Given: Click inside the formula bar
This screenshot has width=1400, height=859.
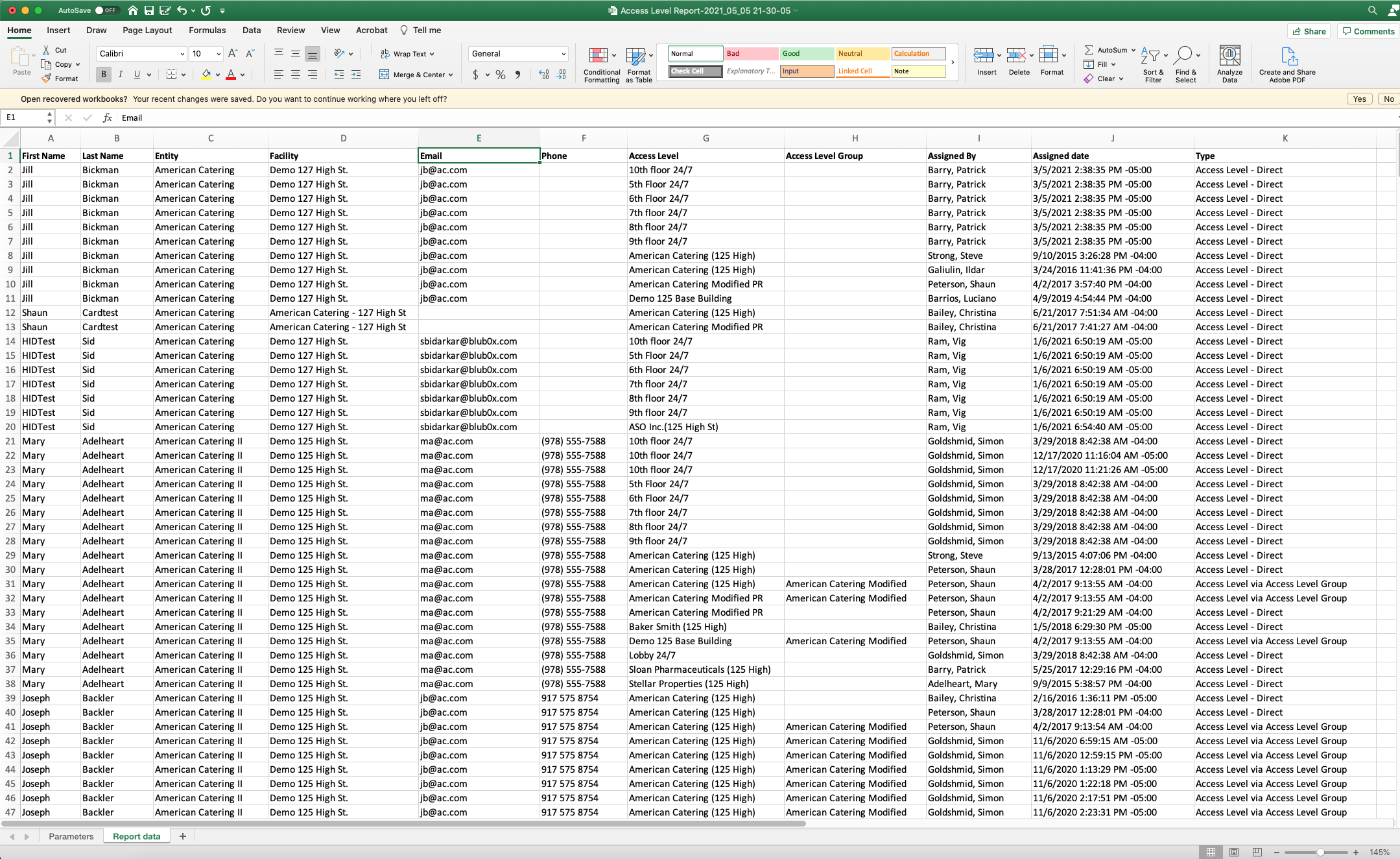Looking at the screenshot, I should pyautogui.click(x=259, y=117).
